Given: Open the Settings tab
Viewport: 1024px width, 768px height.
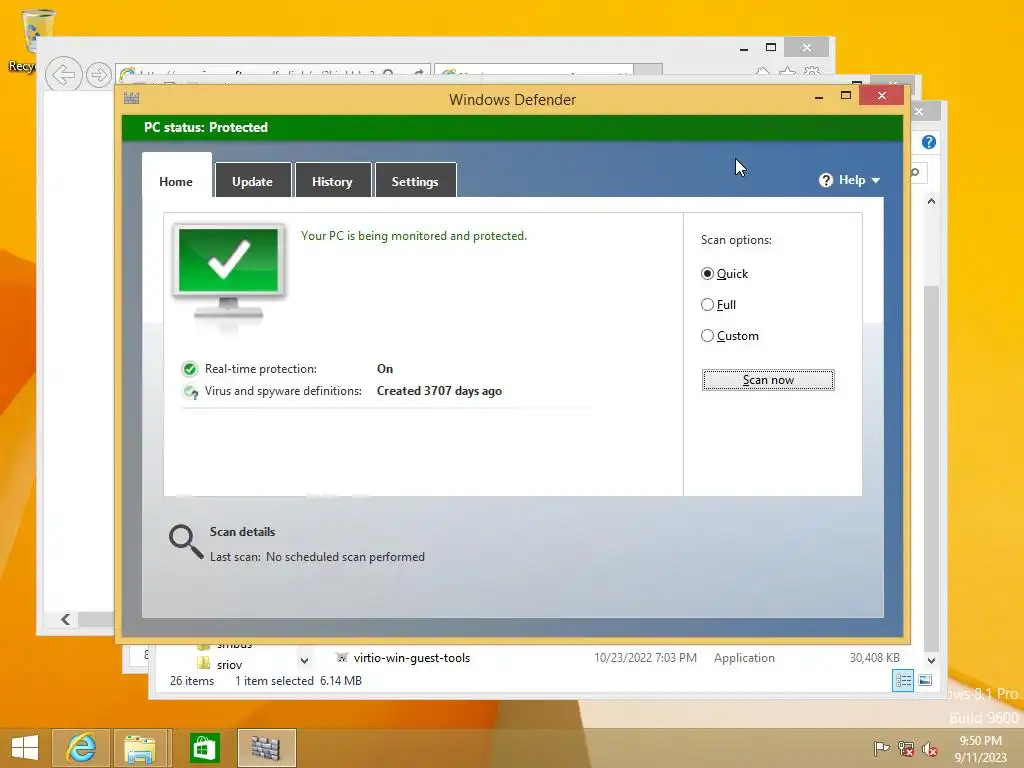Looking at the screenshot, I should (x=415, y=181).
